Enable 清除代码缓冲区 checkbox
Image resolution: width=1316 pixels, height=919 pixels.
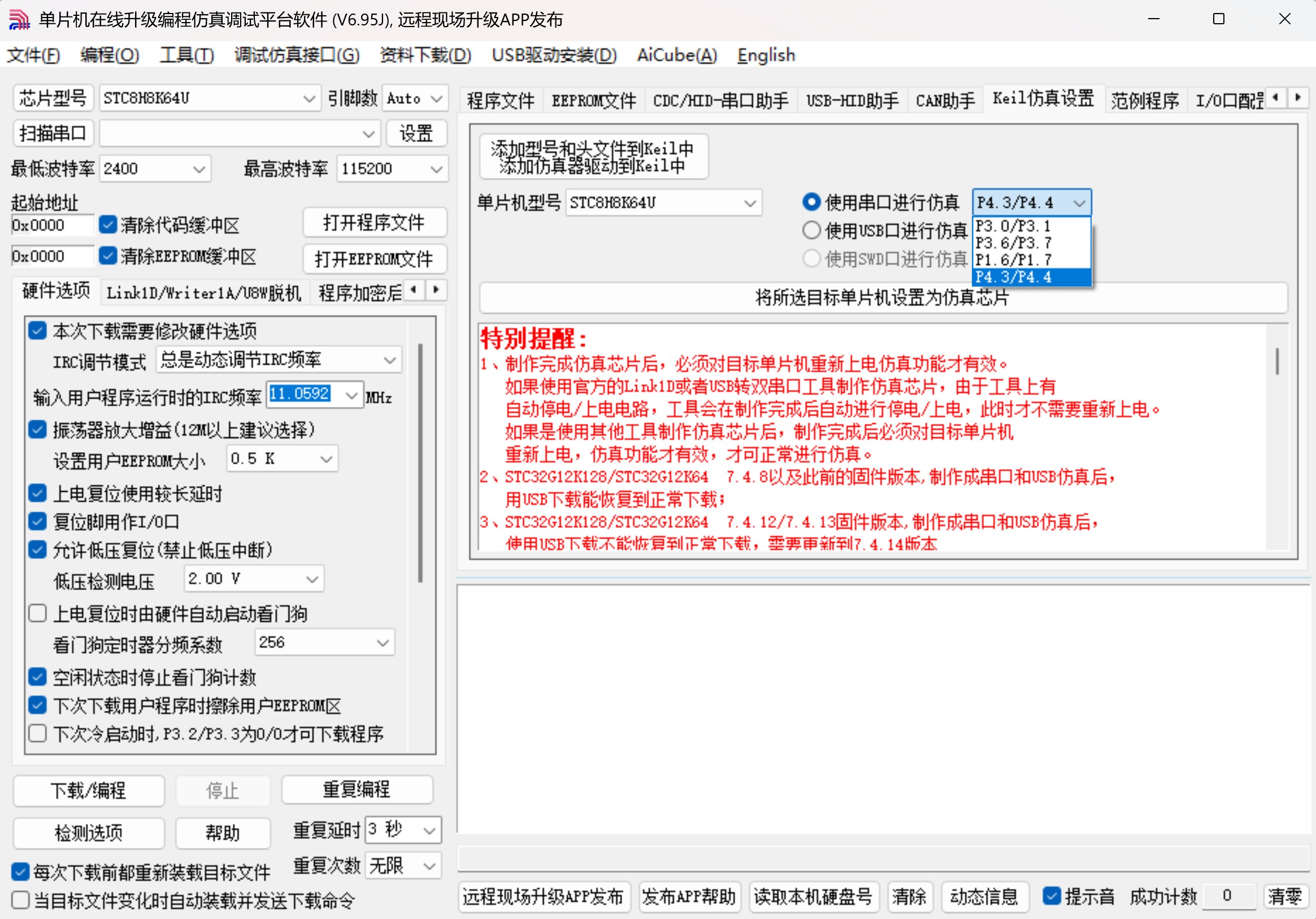point(108,224)
